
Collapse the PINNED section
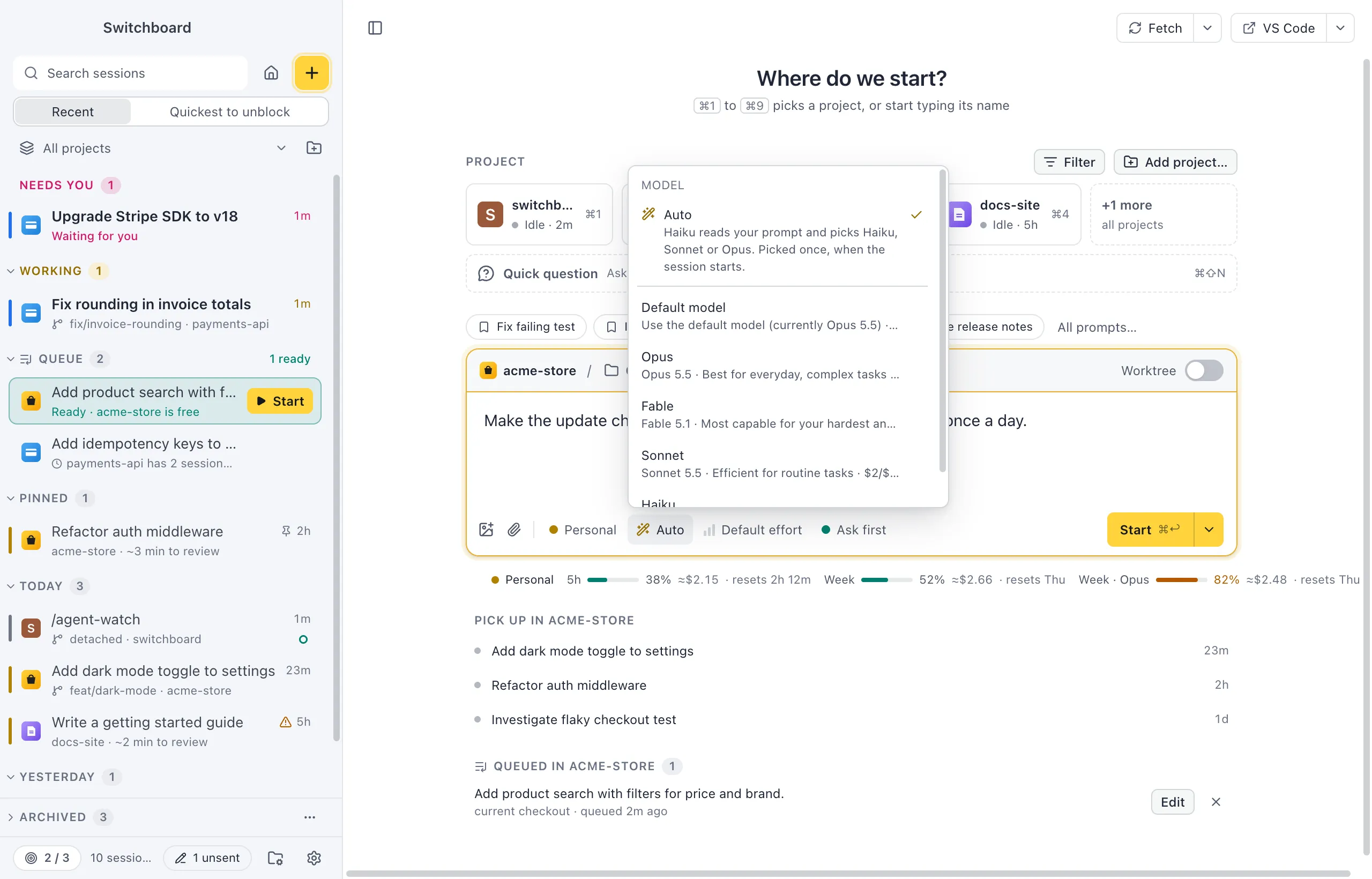click(10, 498)
